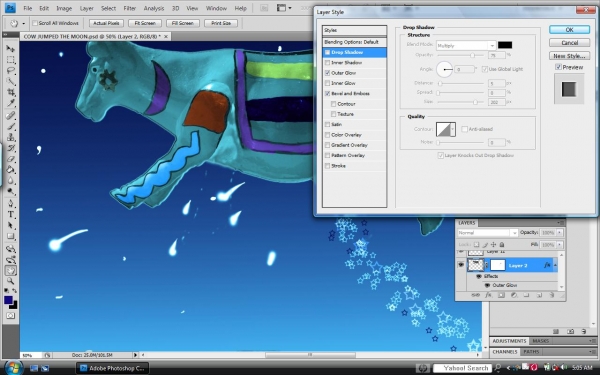The width and height of the screenshot is (600, 375).
Task: Enable the Satin checkbox
Action: (328, 124)
